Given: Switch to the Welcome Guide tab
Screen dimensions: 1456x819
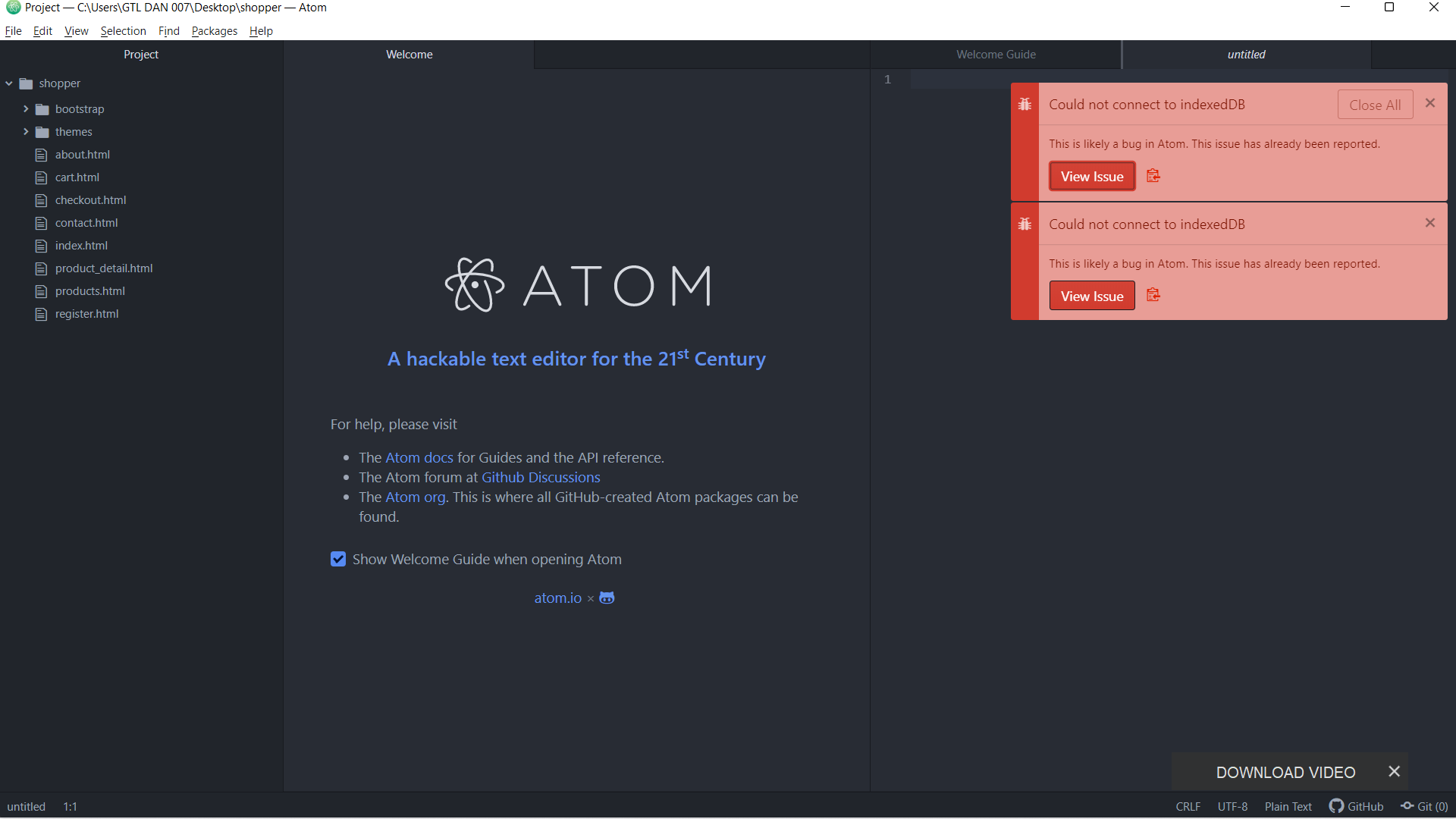Looking at the screenshot, I should [996, 55].
